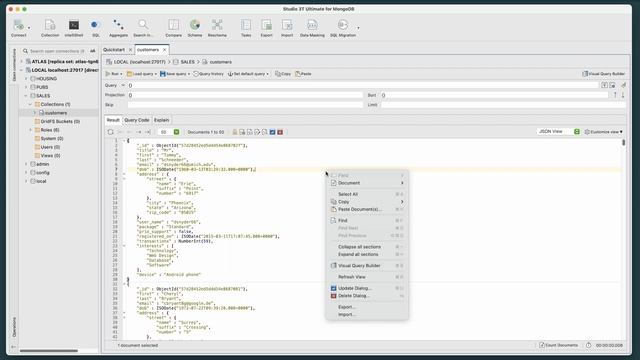Switch to the Query Code tab
The width and height of the screenshot is (640, 360).
click(137, 120)
